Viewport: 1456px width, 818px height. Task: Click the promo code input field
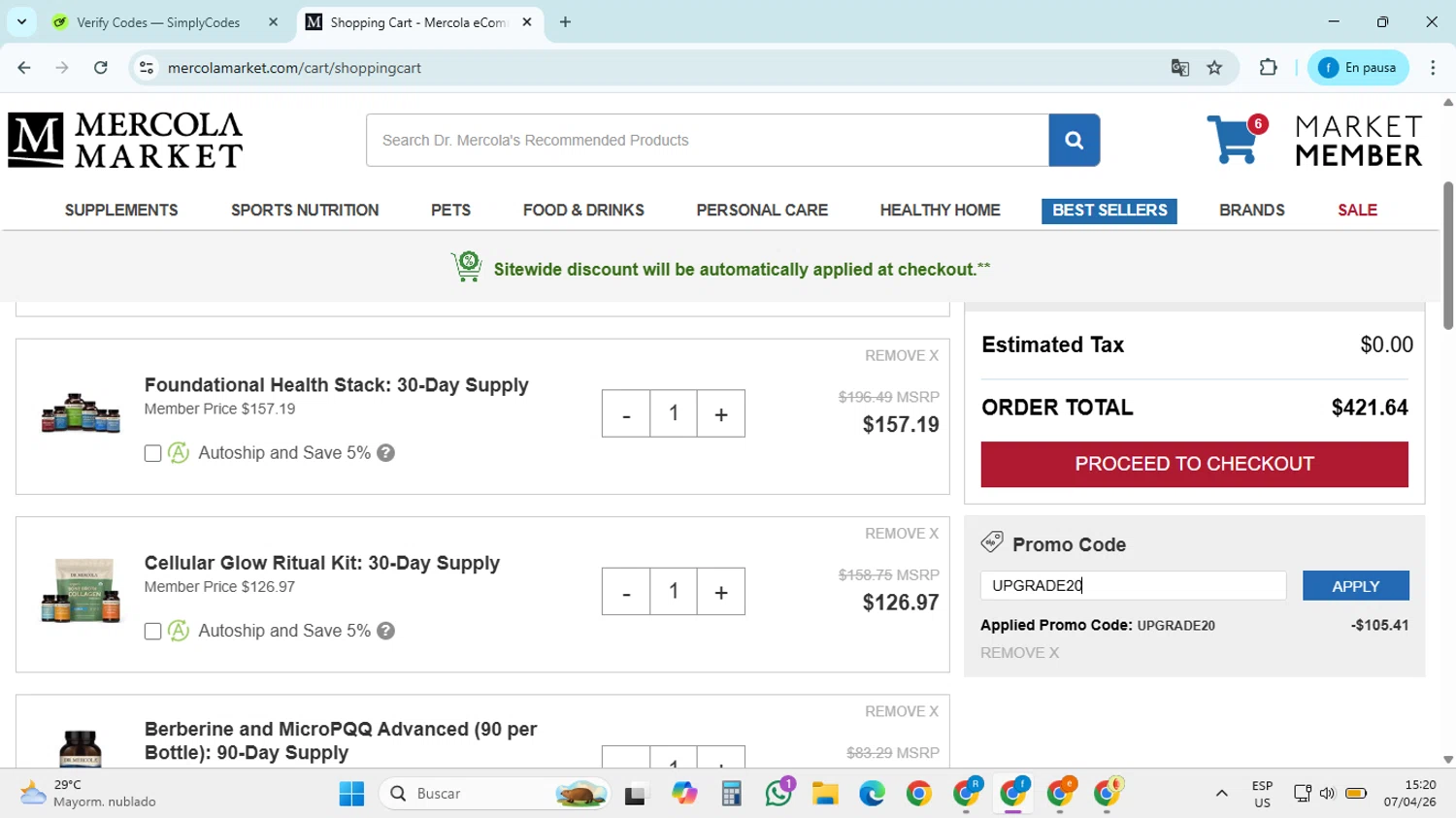coord(1133,585)
